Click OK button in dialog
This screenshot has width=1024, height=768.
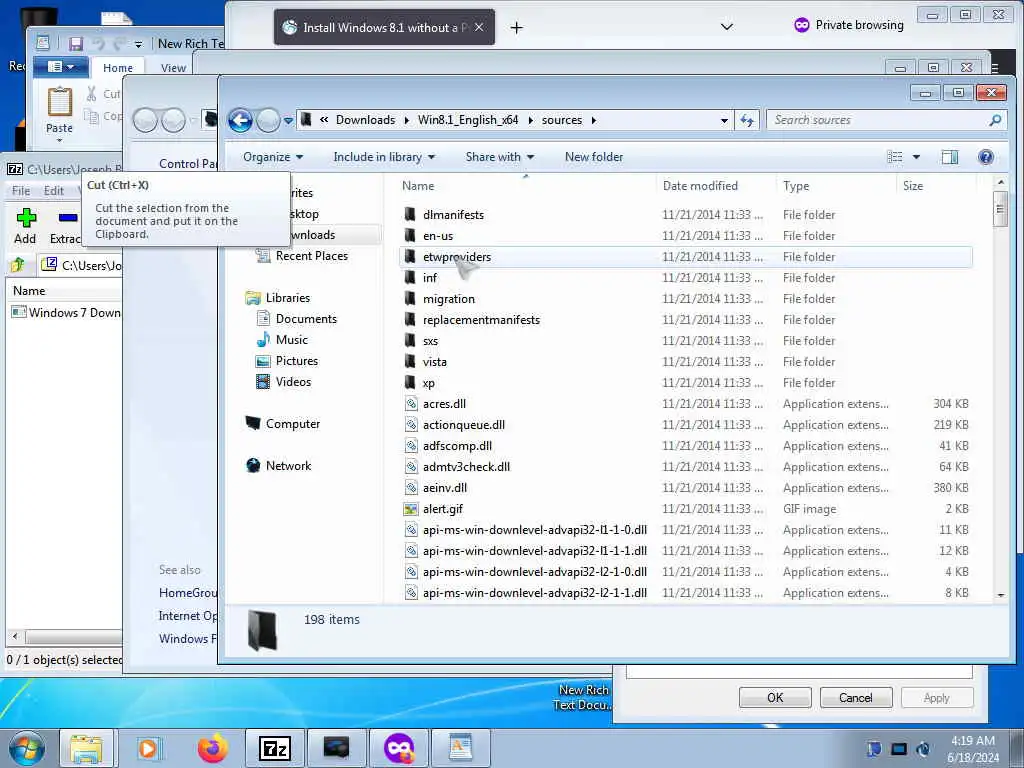(x=775, y=697)
